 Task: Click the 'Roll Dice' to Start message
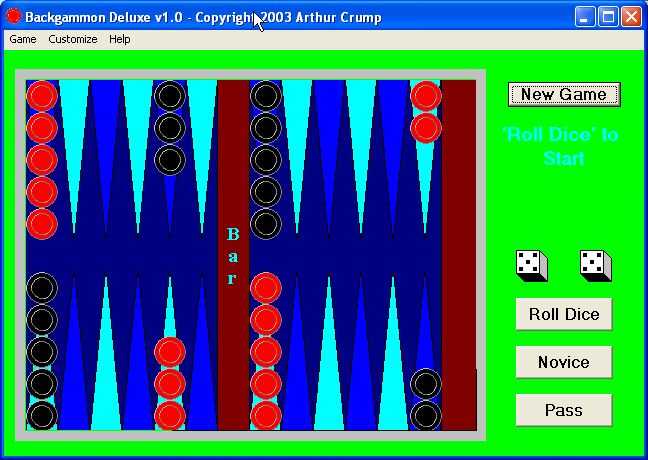[561, 147]
